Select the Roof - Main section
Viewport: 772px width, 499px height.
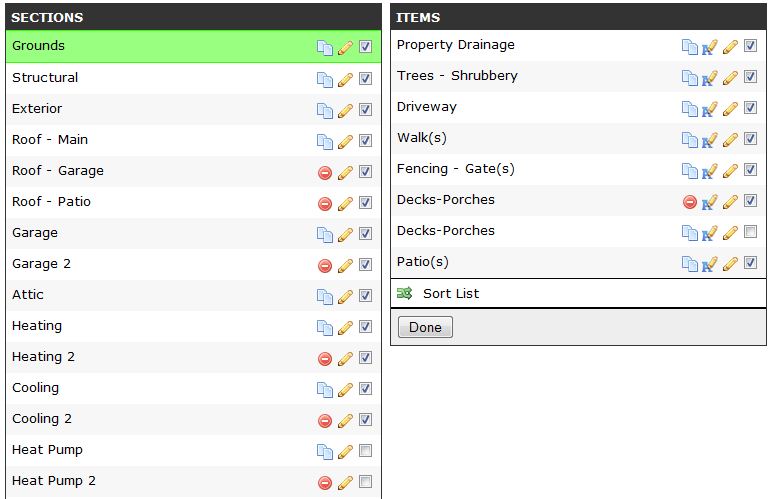click(193, 140)
